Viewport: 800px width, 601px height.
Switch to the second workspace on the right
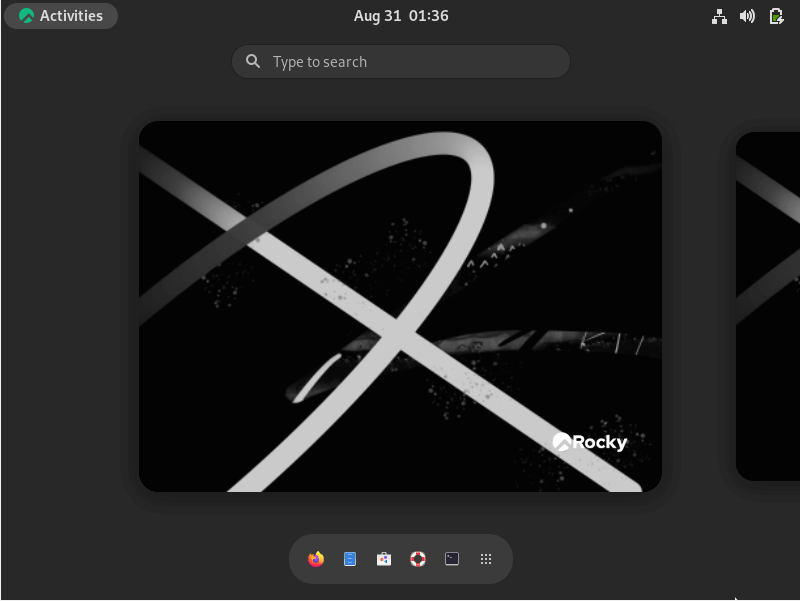tap(768, 307)
